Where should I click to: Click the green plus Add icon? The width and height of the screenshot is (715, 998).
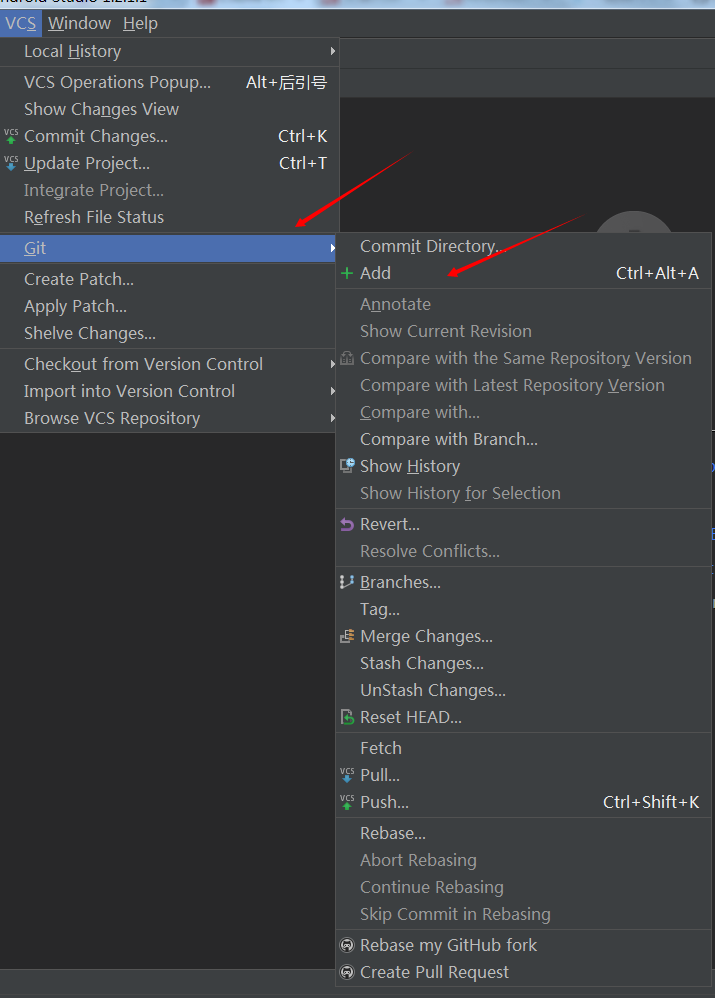[347, 273]
